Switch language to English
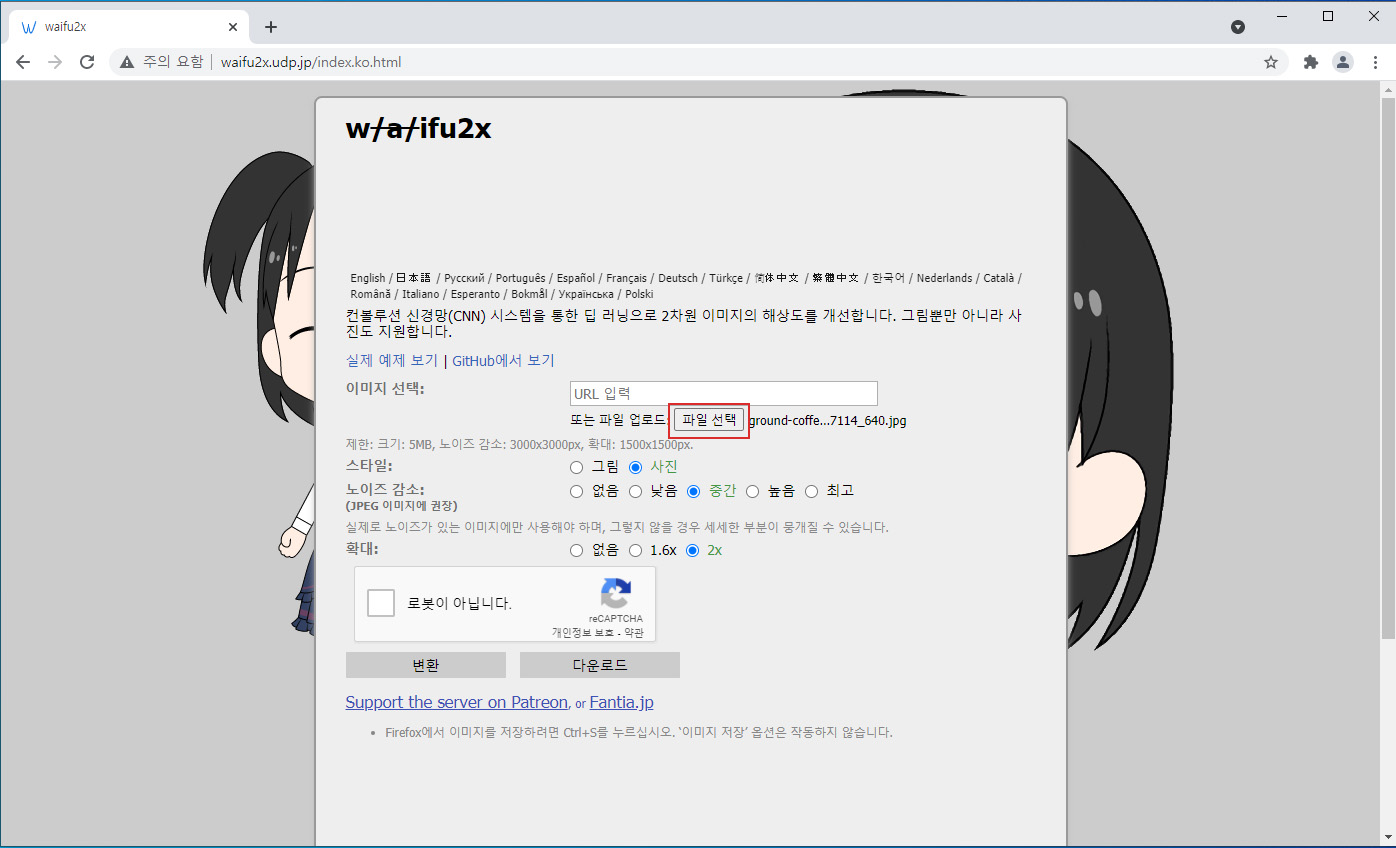The width and height of the screenshot is (1396, 848). point(368,278)
